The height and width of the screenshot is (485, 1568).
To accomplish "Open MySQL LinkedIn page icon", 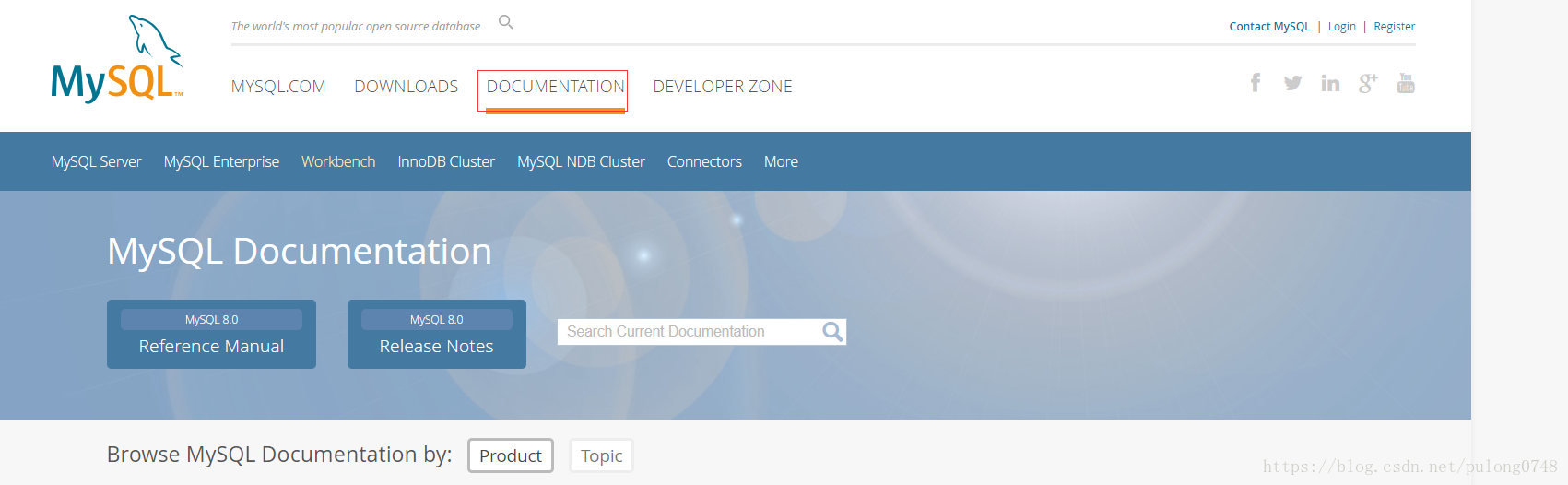I will point(1330,83).
